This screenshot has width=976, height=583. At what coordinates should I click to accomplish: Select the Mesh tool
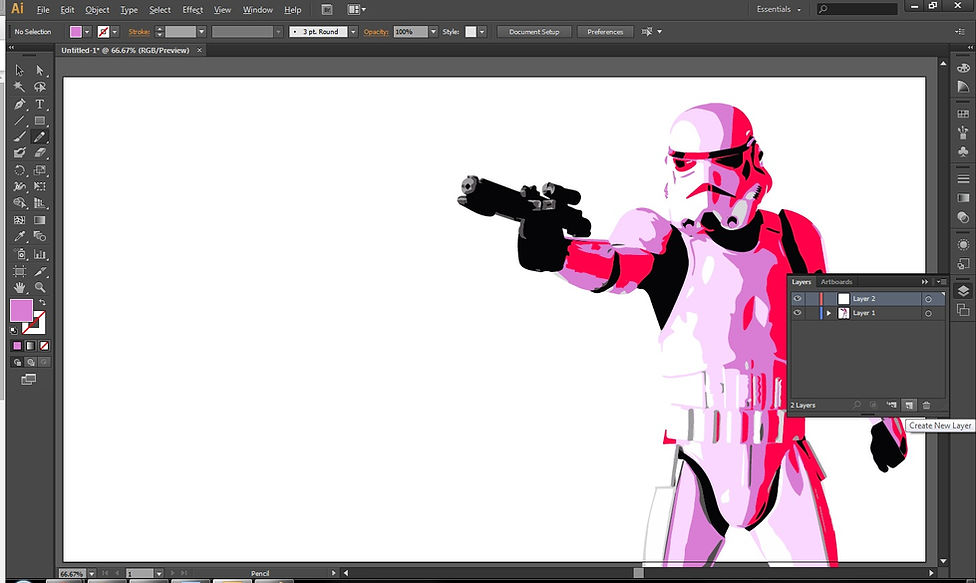pos(19,220)
